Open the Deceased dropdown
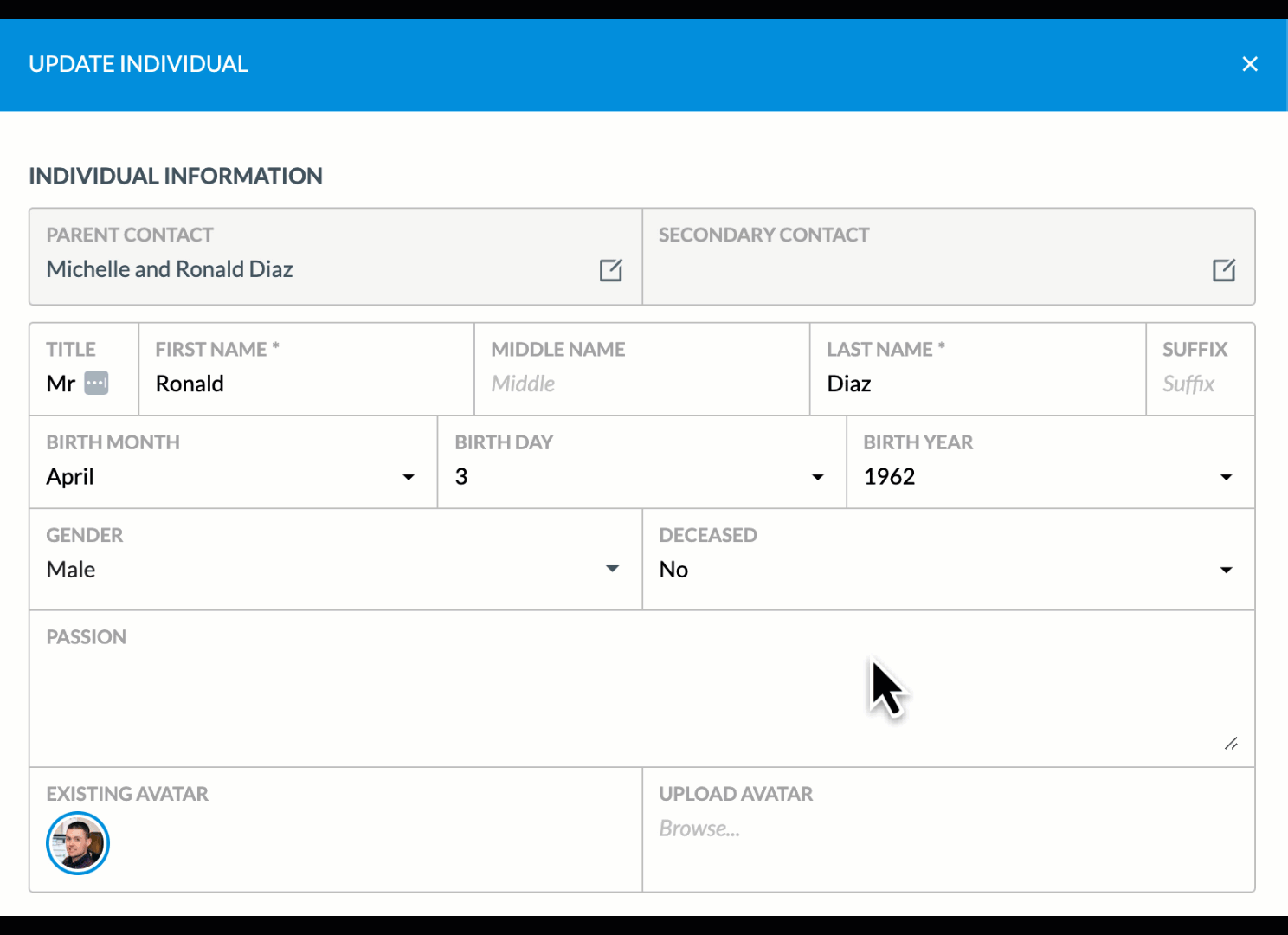The height and width of the screenshot is (935, 1288). tap(1226, 569)
